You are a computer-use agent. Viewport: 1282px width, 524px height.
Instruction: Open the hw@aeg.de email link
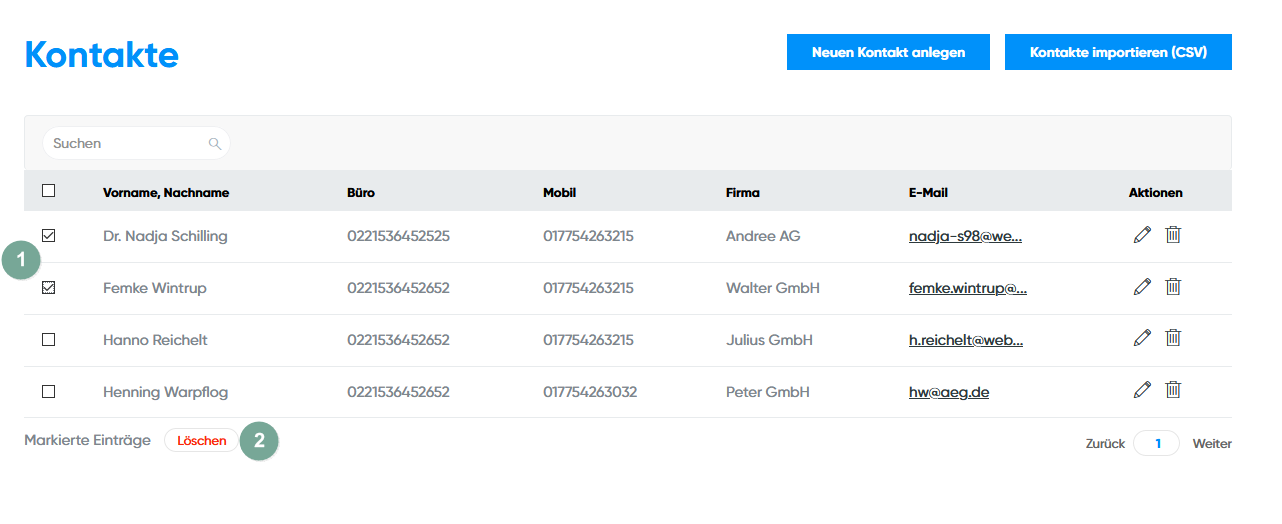pyautogui.click(x=948, y=392)
